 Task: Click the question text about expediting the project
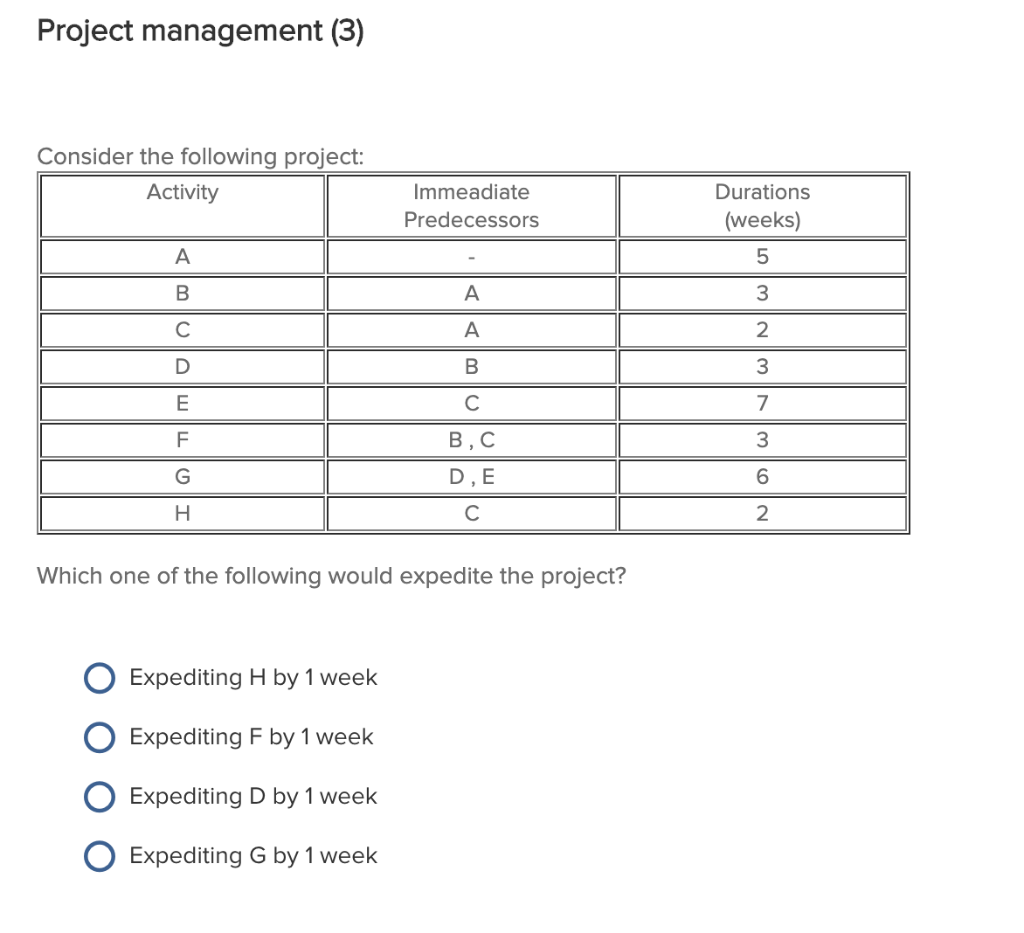(331, 576)
